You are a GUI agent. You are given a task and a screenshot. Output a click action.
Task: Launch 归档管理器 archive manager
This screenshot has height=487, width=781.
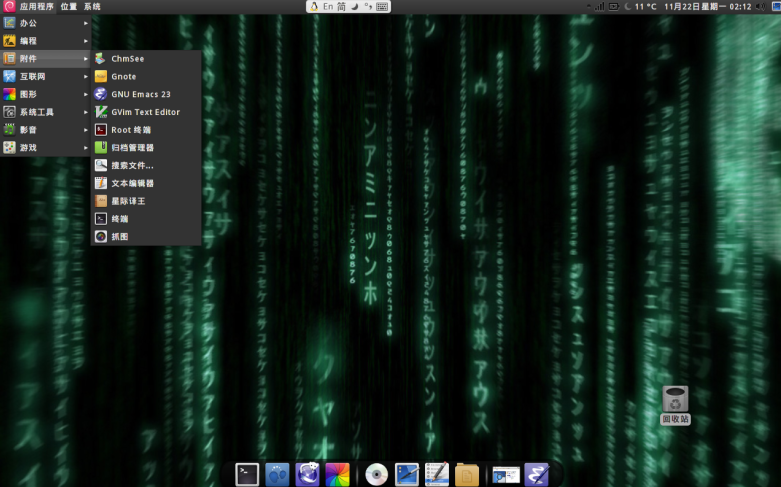click(146, 147)
